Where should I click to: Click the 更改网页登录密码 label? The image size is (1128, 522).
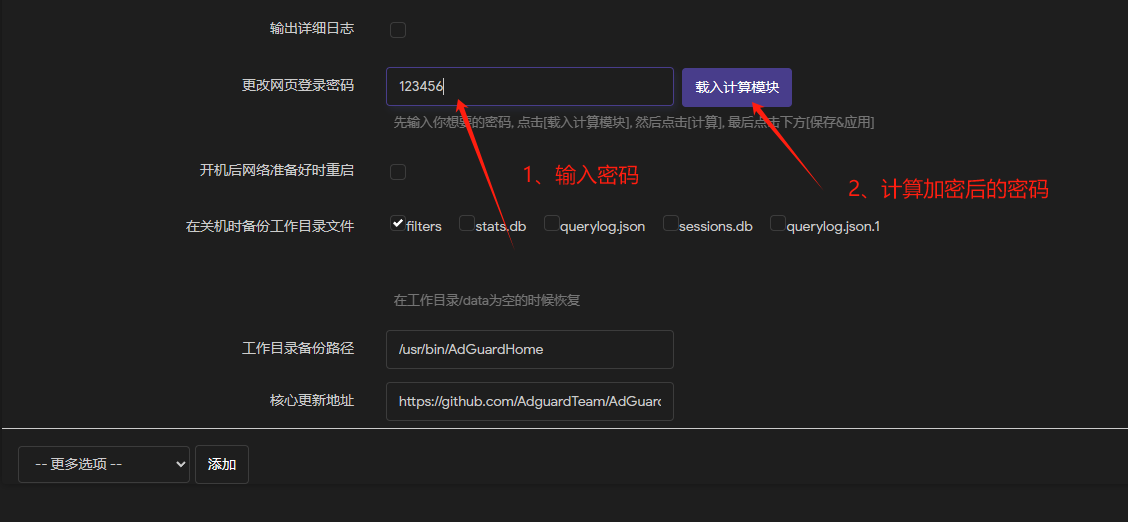coord(297,86)
